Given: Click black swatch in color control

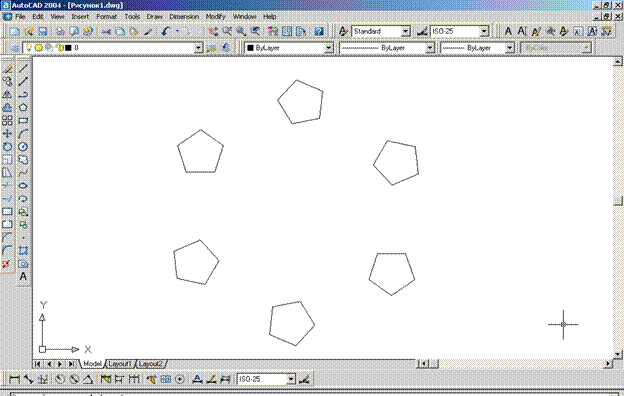Looking at the screenshot, I should point(250,48).
